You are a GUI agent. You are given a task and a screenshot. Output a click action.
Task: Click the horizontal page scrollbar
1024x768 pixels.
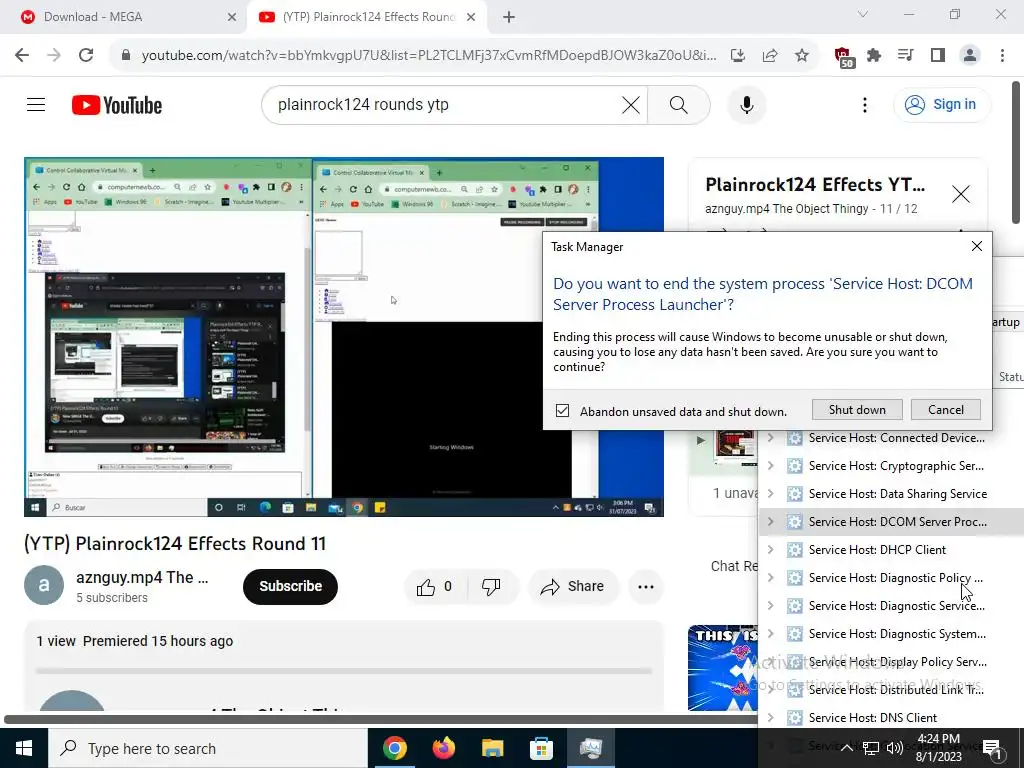click(380, 720)
